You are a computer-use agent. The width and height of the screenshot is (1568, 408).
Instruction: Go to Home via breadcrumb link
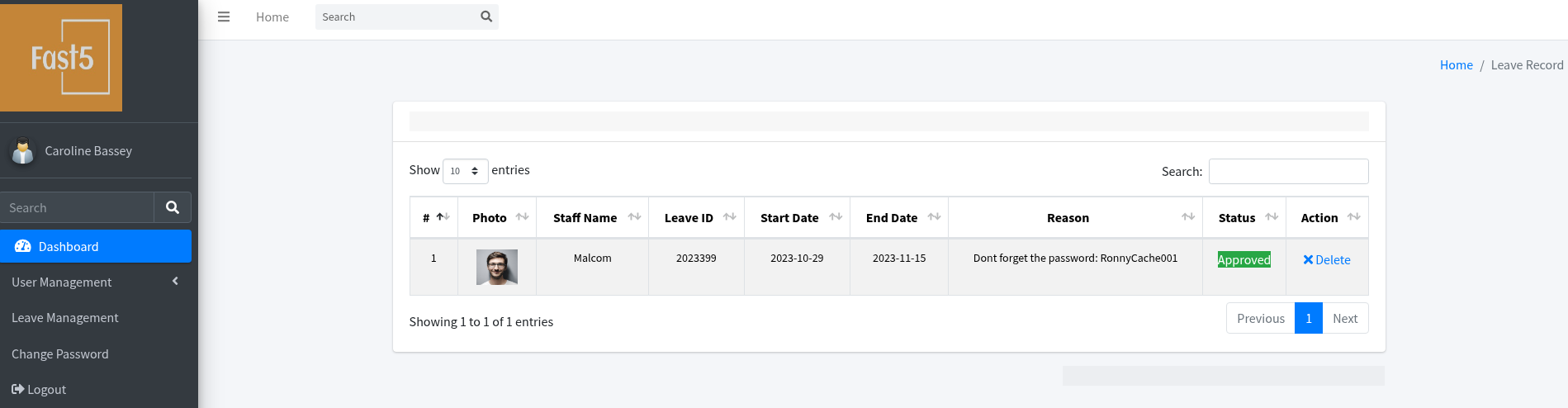(1456, 65)
